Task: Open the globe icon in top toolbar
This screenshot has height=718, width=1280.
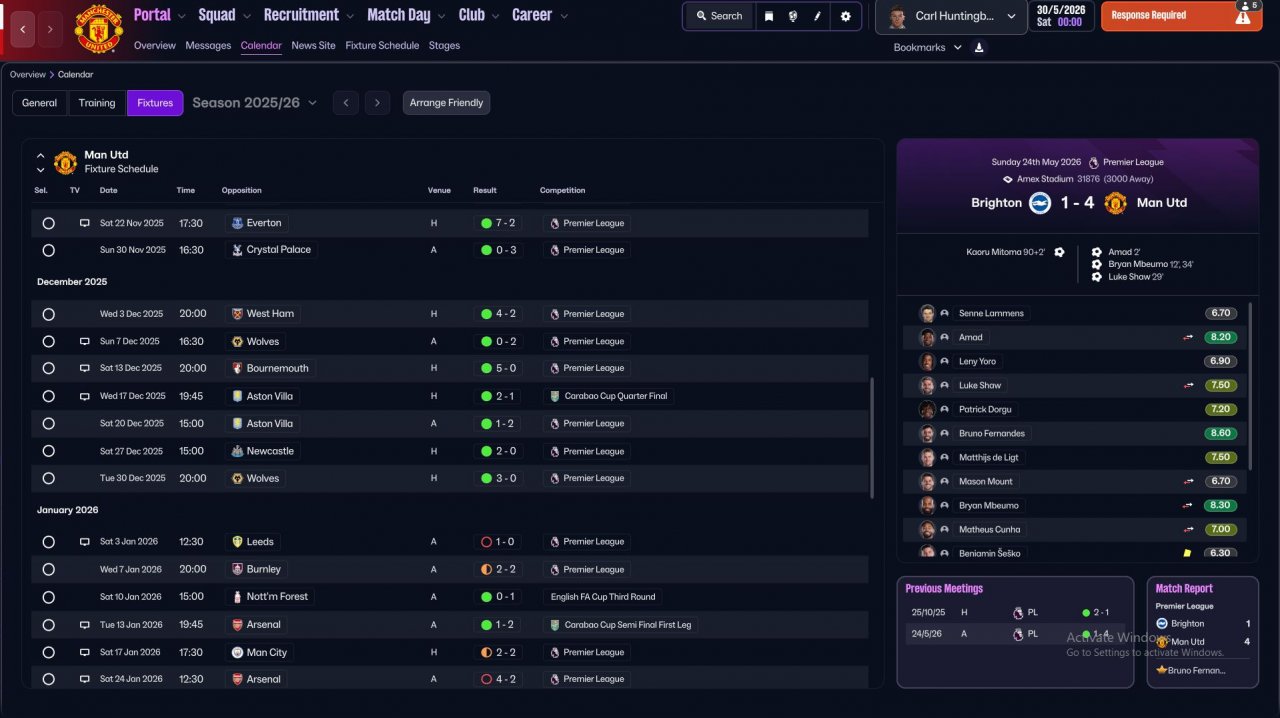Action: click(x=793, y=16)
